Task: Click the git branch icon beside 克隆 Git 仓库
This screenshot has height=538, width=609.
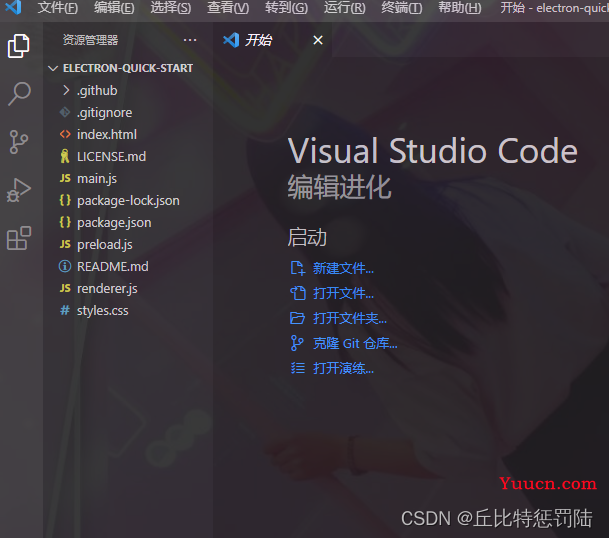Action: pos(297,343)
